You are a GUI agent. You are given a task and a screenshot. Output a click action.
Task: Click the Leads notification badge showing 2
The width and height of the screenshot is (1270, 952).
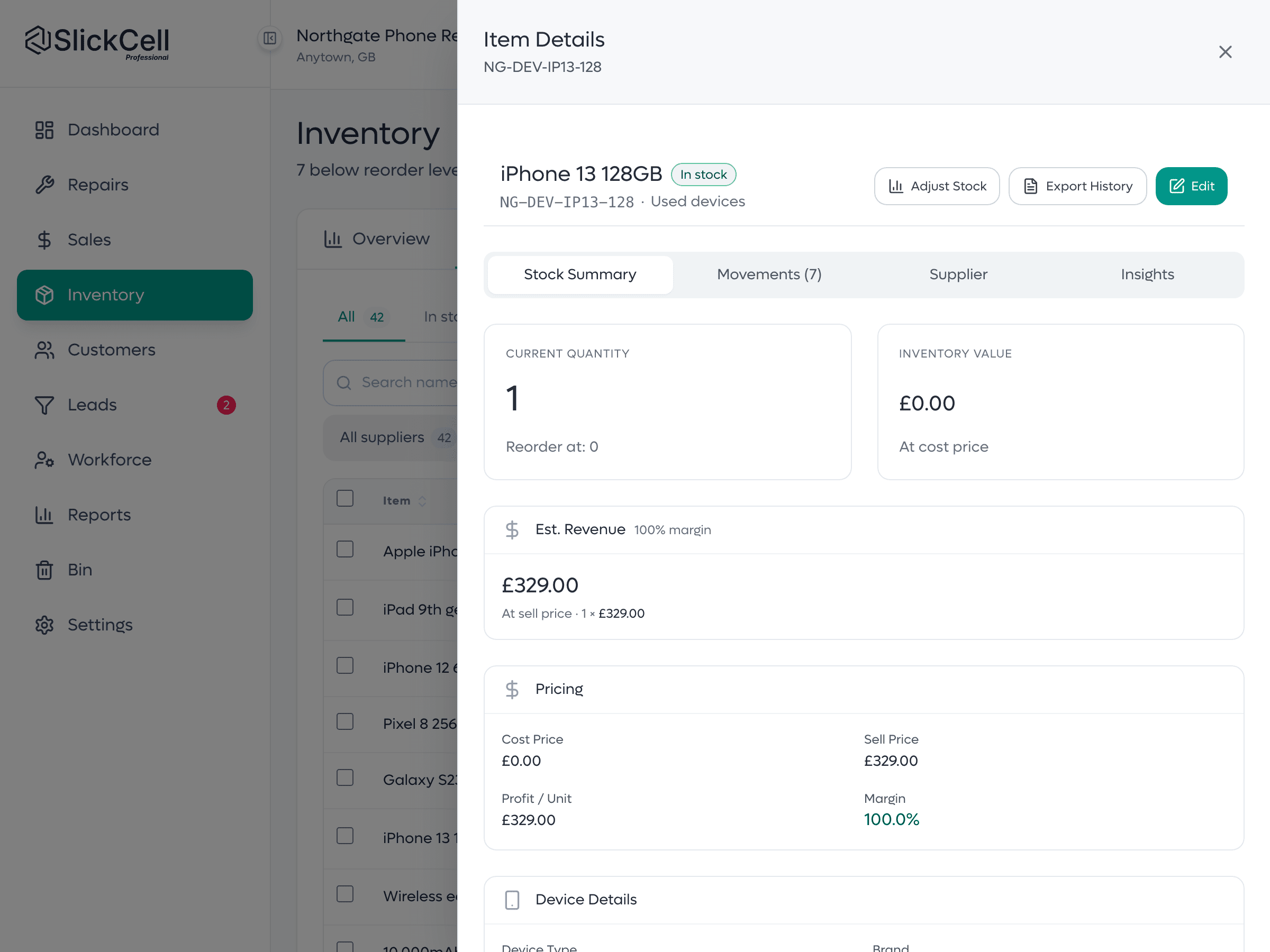tap(226, 405)
